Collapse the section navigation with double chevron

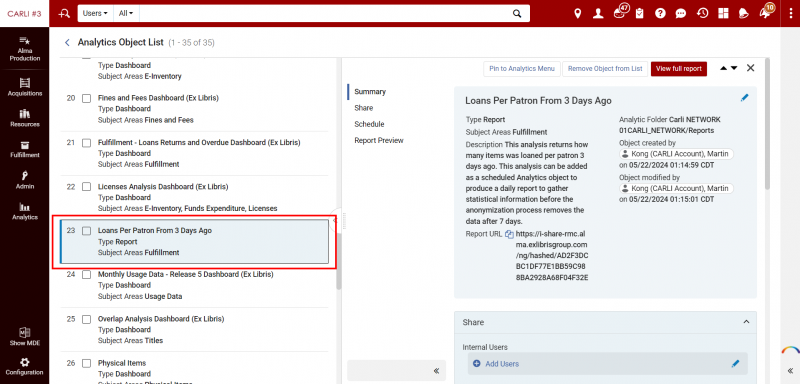click(436, 371)
